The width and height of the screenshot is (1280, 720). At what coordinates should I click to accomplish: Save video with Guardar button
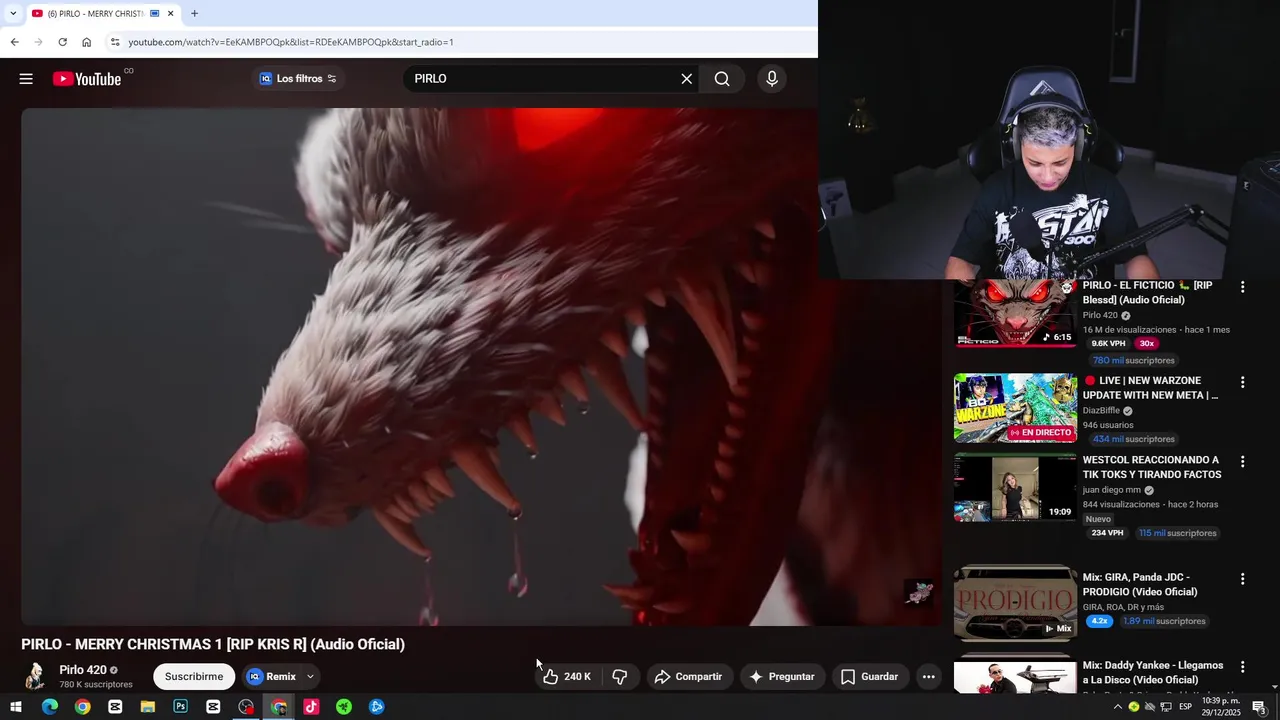(869, 677)
